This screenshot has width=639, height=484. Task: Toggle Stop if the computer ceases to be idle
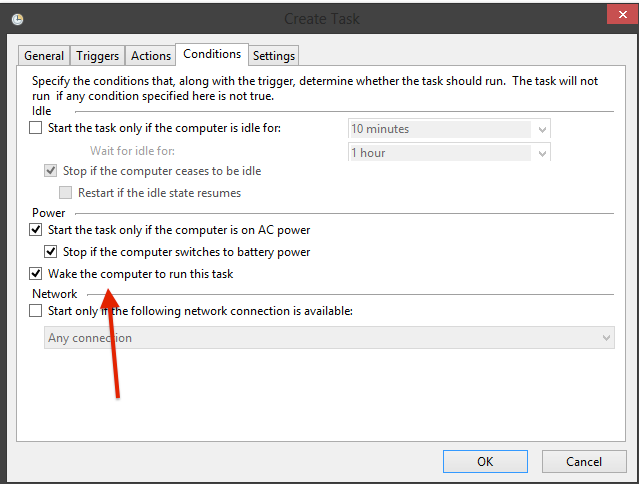52,171
